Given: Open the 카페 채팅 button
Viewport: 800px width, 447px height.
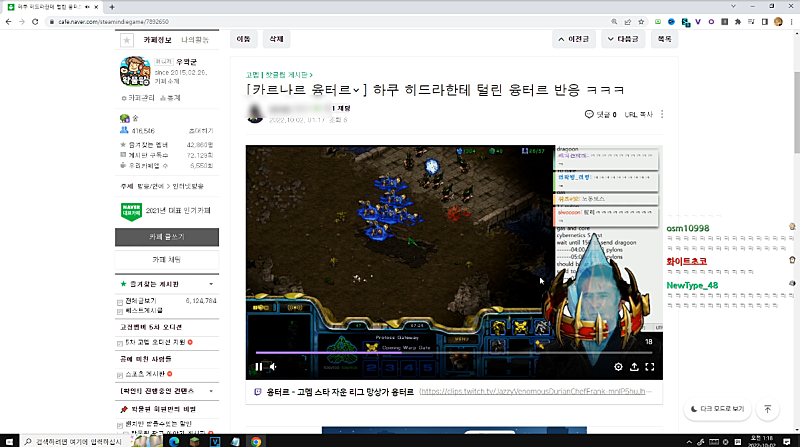Looking at the screenshot, I should 167,260.
